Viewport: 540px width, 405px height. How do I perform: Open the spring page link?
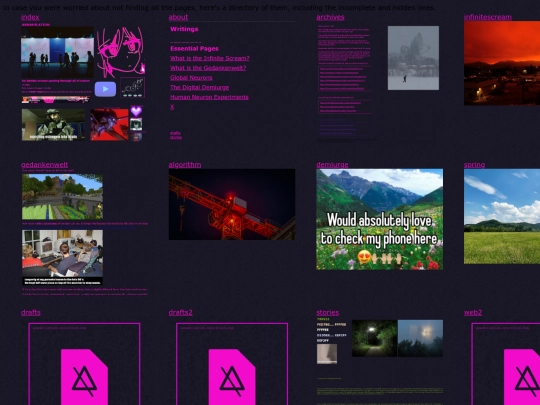click(474, 165)
